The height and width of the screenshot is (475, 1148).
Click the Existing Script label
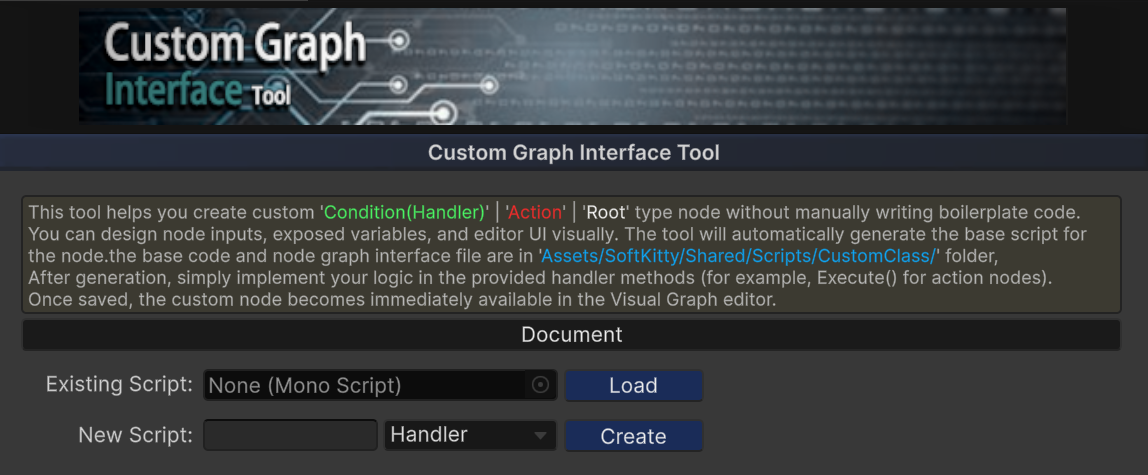pyautogui.click(x=119, y=385)
